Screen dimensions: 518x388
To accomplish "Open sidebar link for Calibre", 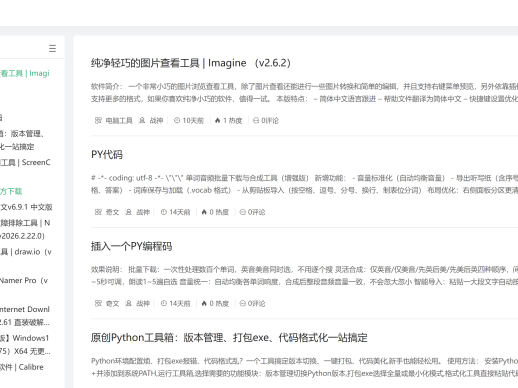I will click(22, 367).
